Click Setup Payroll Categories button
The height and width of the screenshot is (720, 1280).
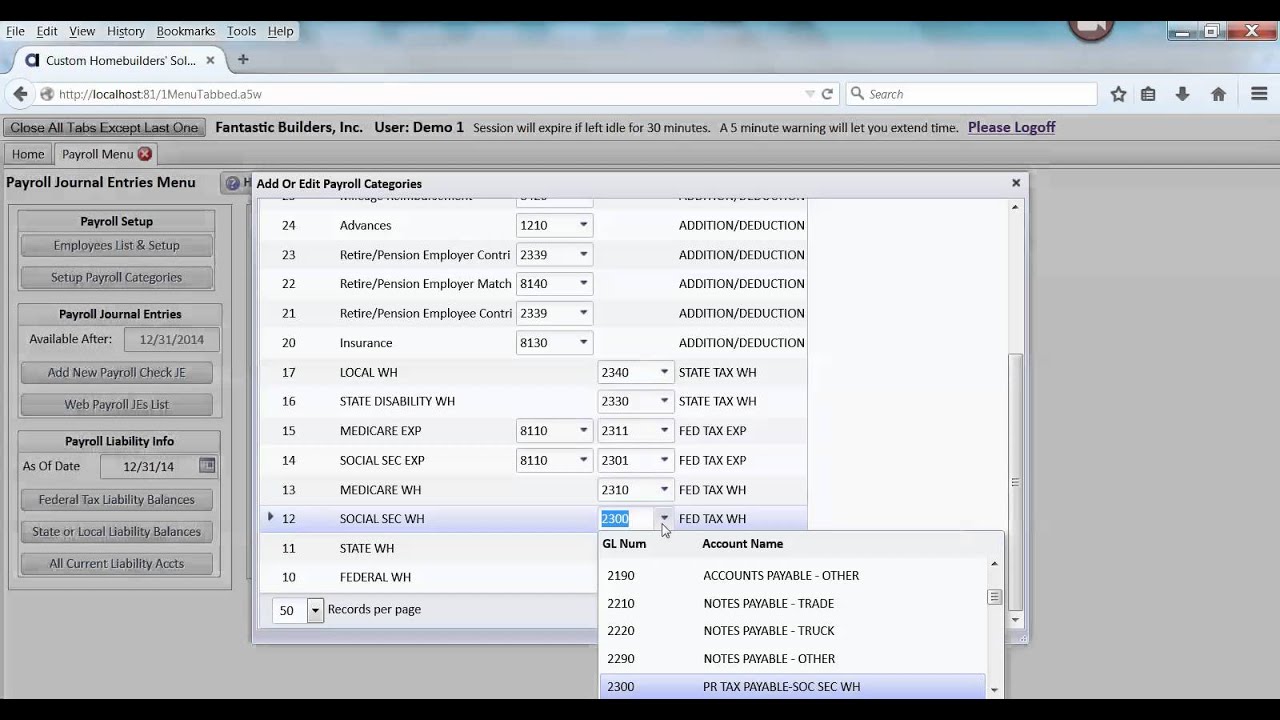(x=117, y=277)
